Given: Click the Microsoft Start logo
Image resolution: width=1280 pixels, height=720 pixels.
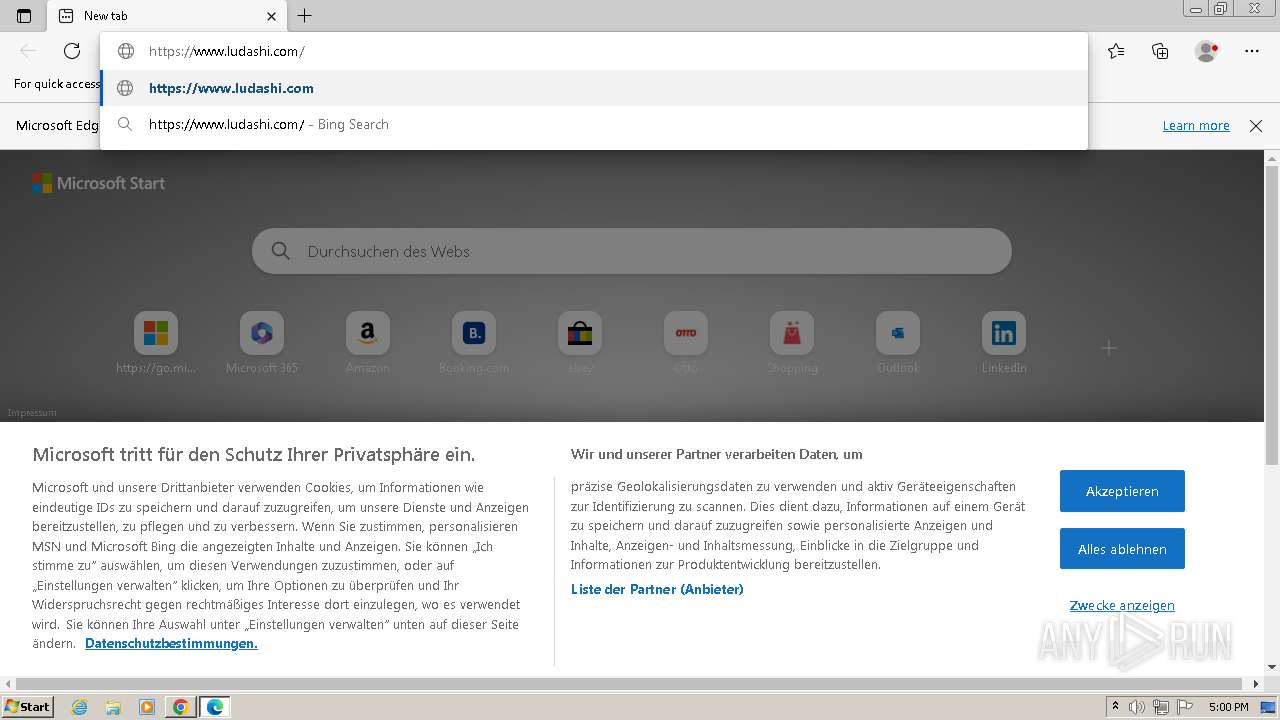Looking at the screenshot, I should (x=98, y=183).
